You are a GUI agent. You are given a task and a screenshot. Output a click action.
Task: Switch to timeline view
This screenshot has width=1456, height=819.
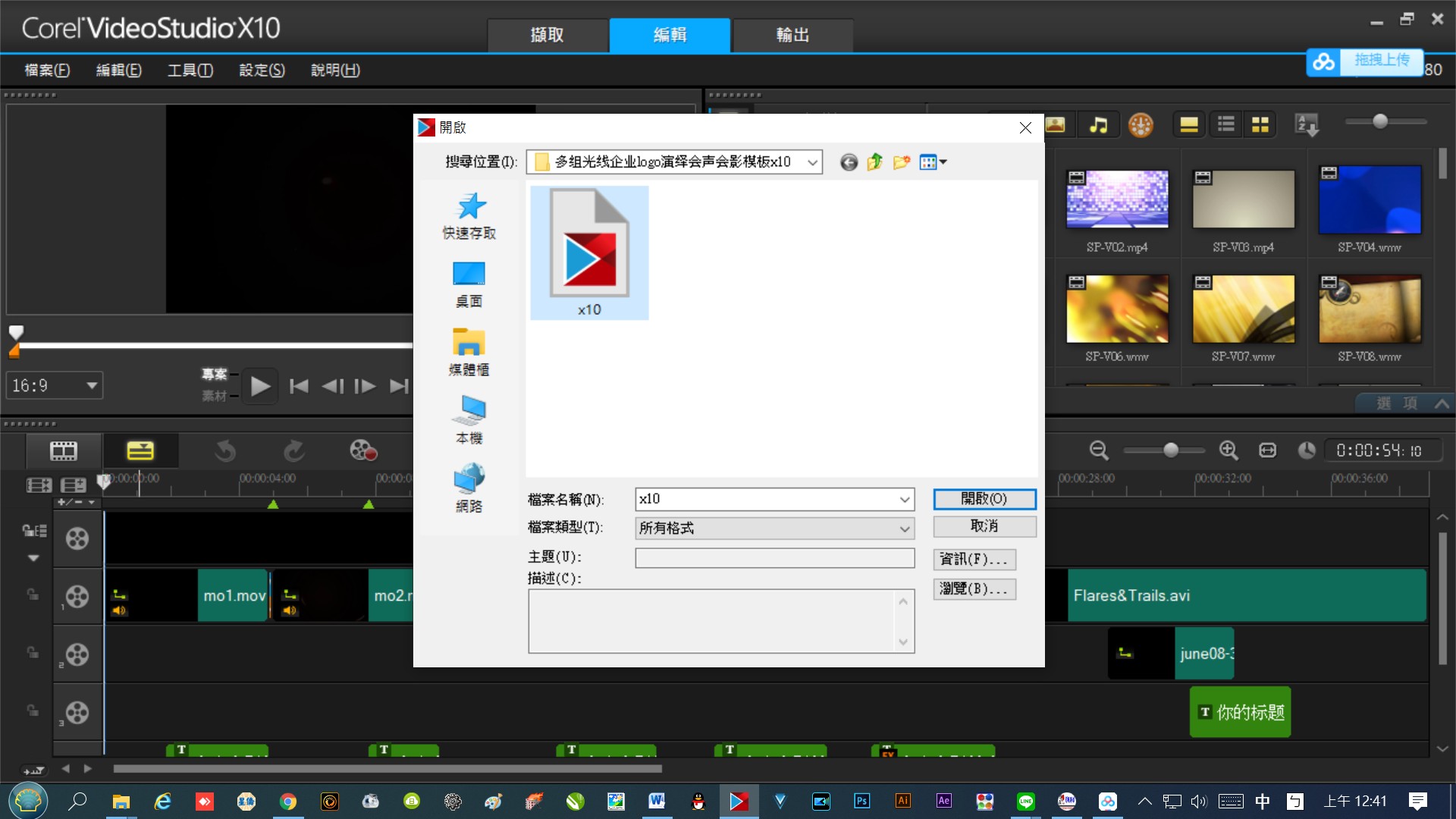(140, 452)
